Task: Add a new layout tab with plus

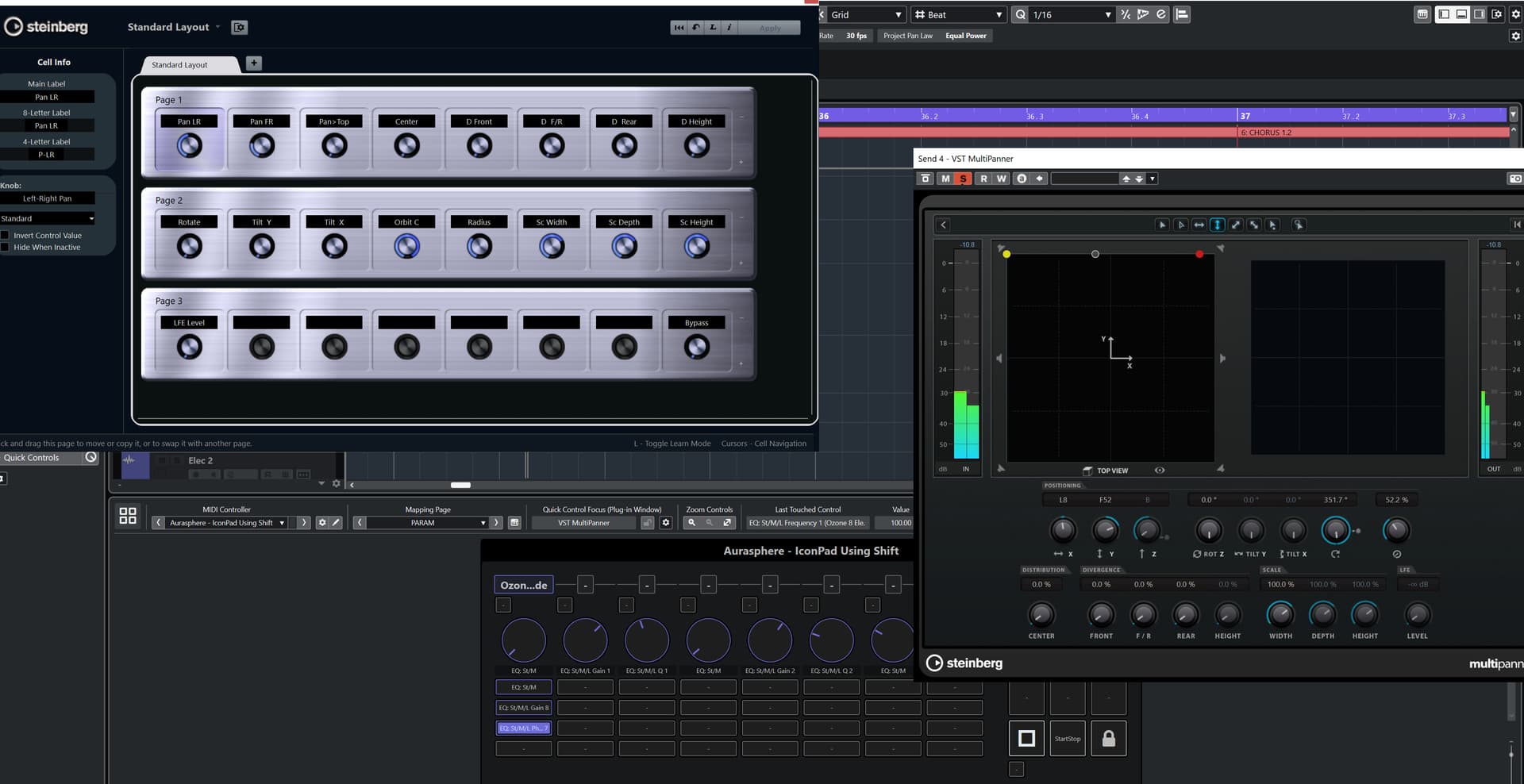Action: pyautogui.click(x=254, y=63)
